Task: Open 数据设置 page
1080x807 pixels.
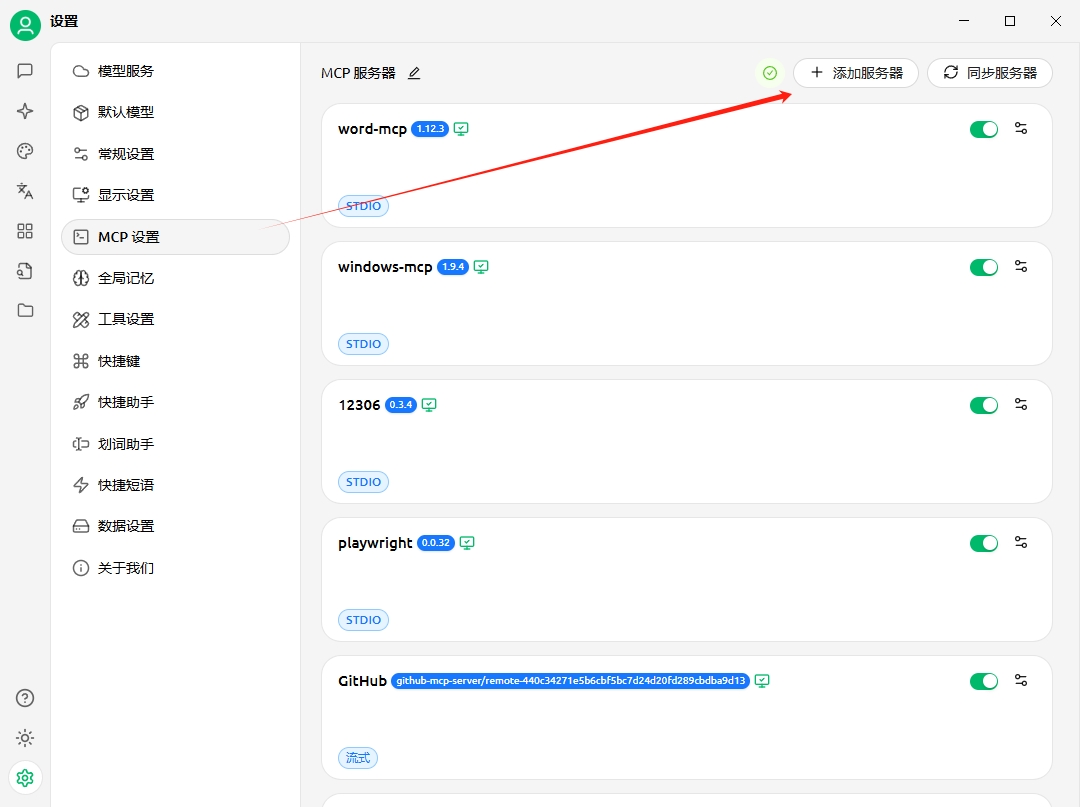Action: click(x=176, y=527)
